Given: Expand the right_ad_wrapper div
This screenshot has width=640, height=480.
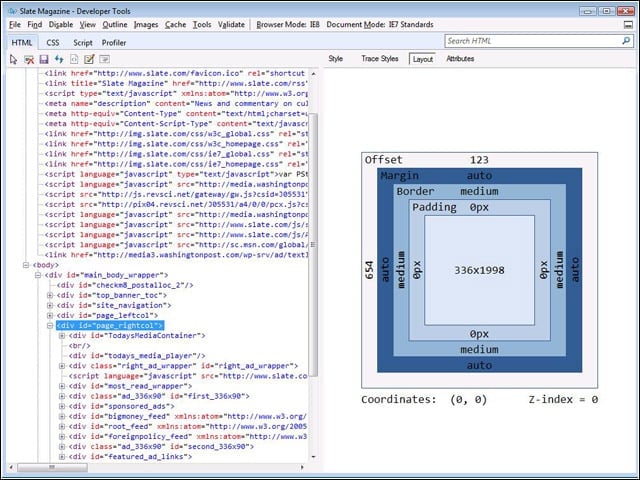Looking at the screenshot, I should (62, 366).
